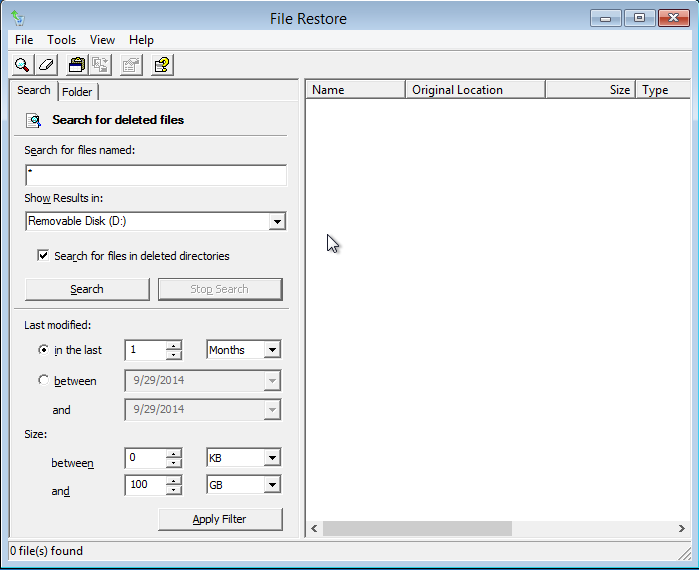Image resolution: width=699 pixels, height=570 pixels.
Task: Select the 'in the last' radio button
Action: [43, 350]
